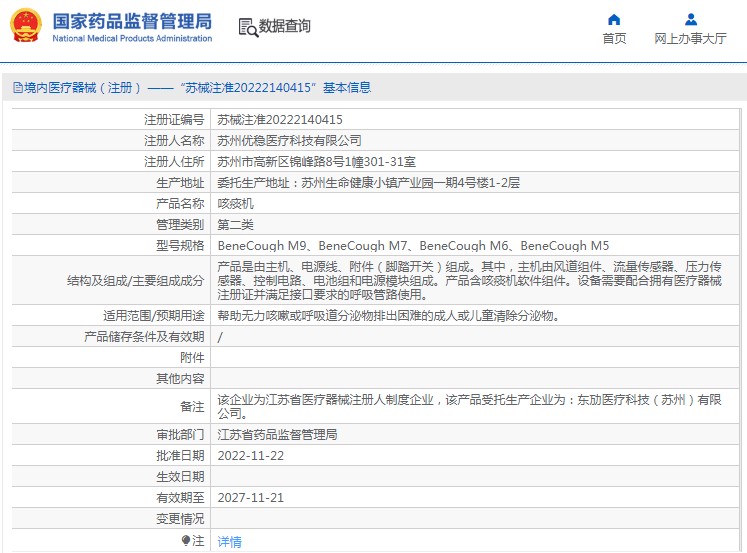Click the 生产地址 row label

[180, 183]
